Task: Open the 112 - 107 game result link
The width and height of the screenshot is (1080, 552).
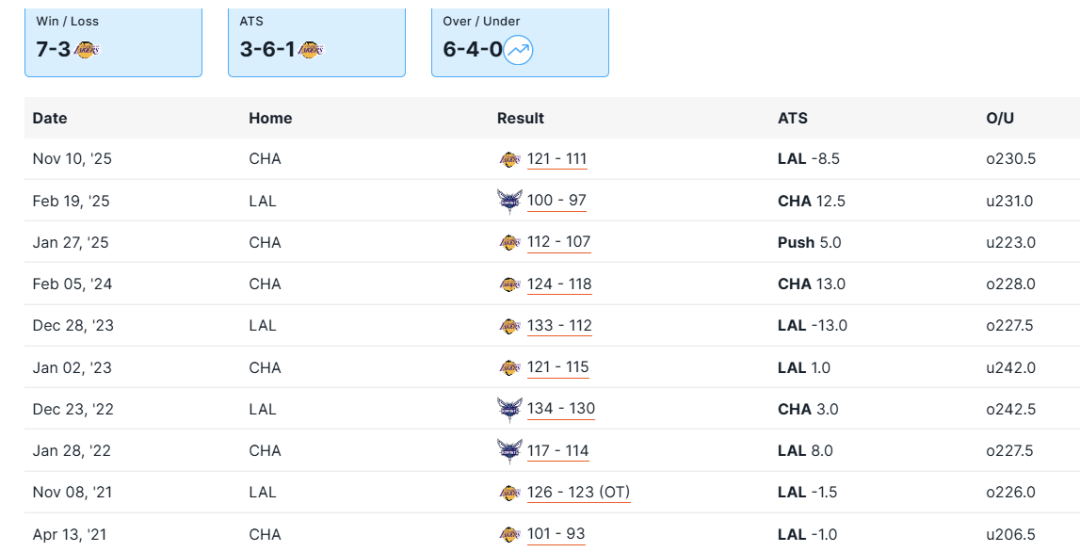Action: coord(559,242)
